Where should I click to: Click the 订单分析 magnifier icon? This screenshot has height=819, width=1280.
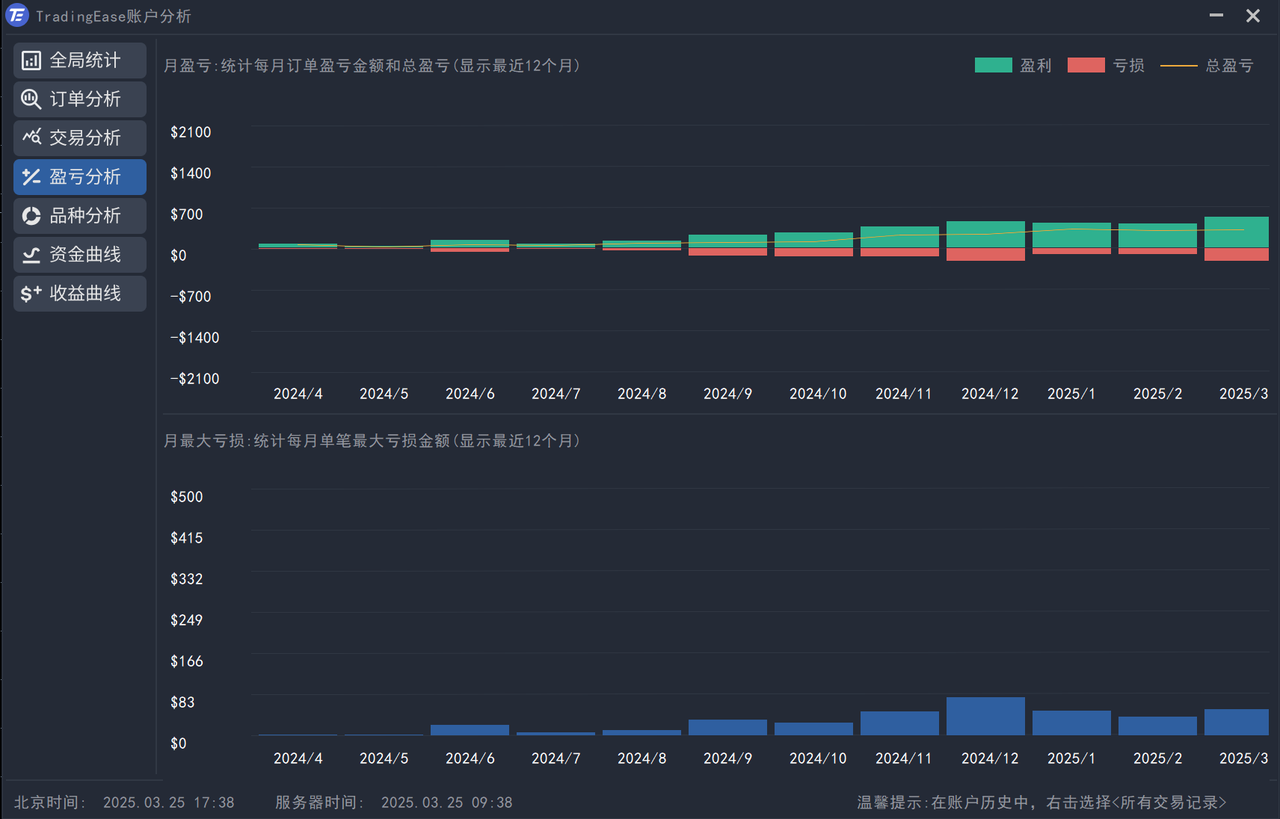click(x=32, y=100)
